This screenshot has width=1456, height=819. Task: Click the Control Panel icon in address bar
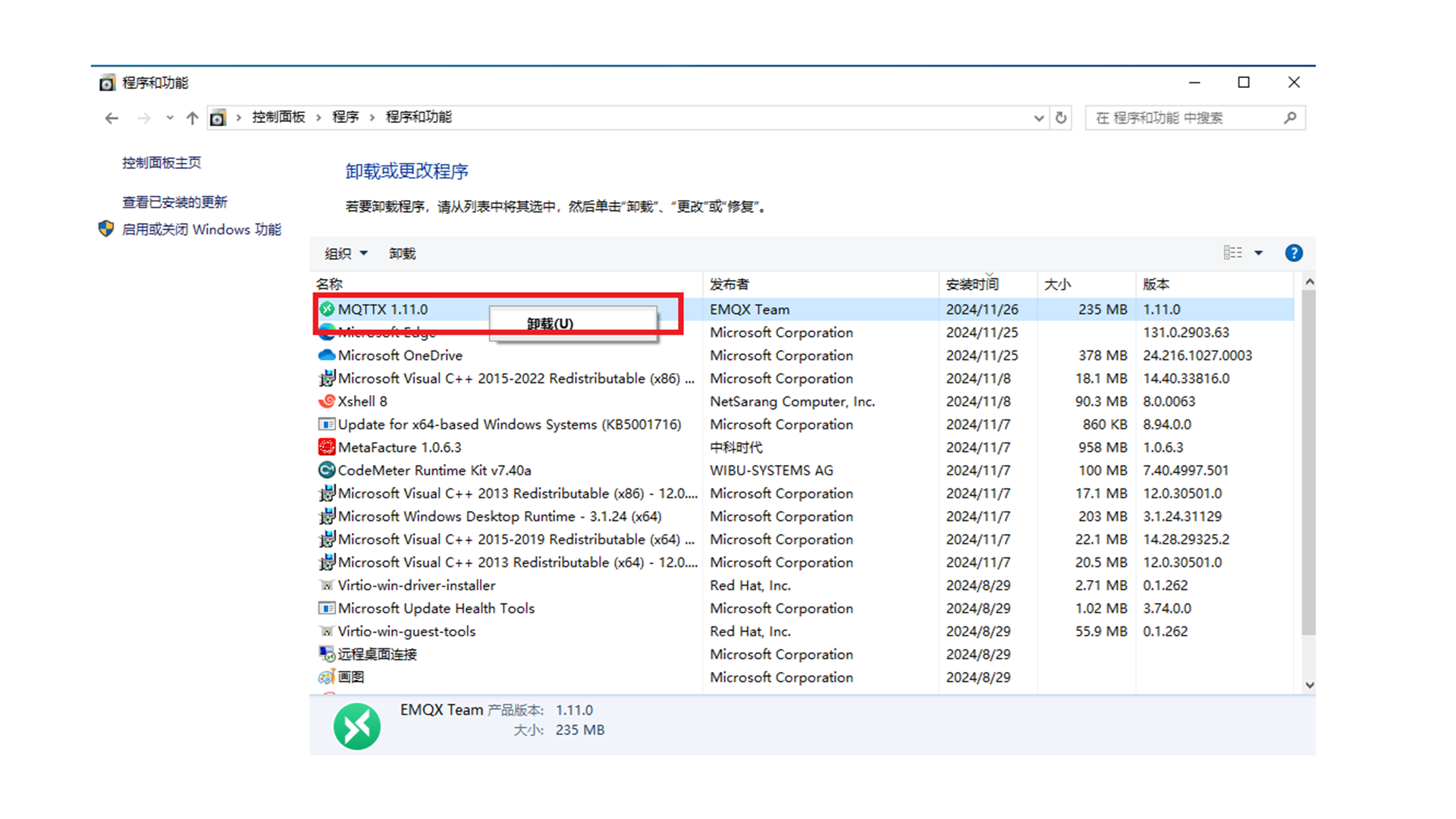pyautogui.click(x=218, y=118)
